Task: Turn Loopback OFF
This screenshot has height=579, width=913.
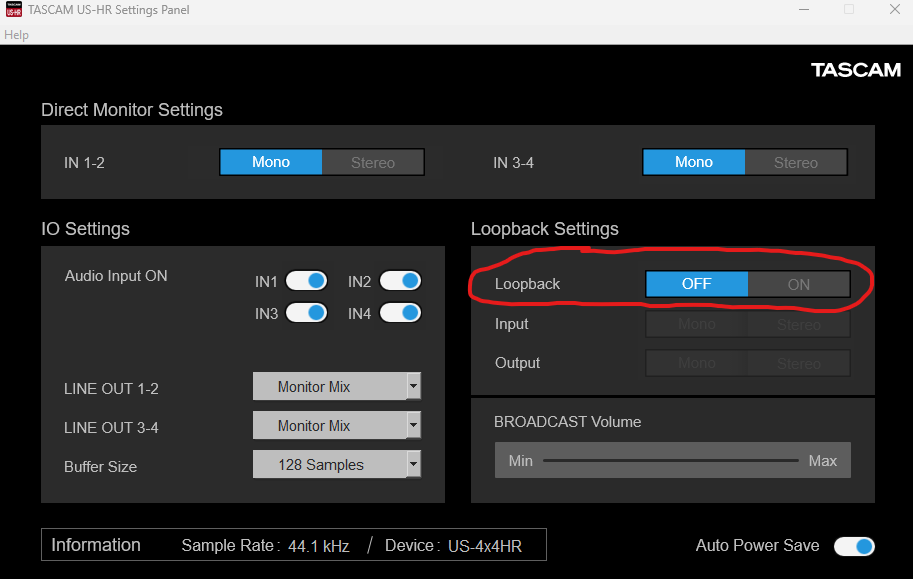Action: click(696, 284)
